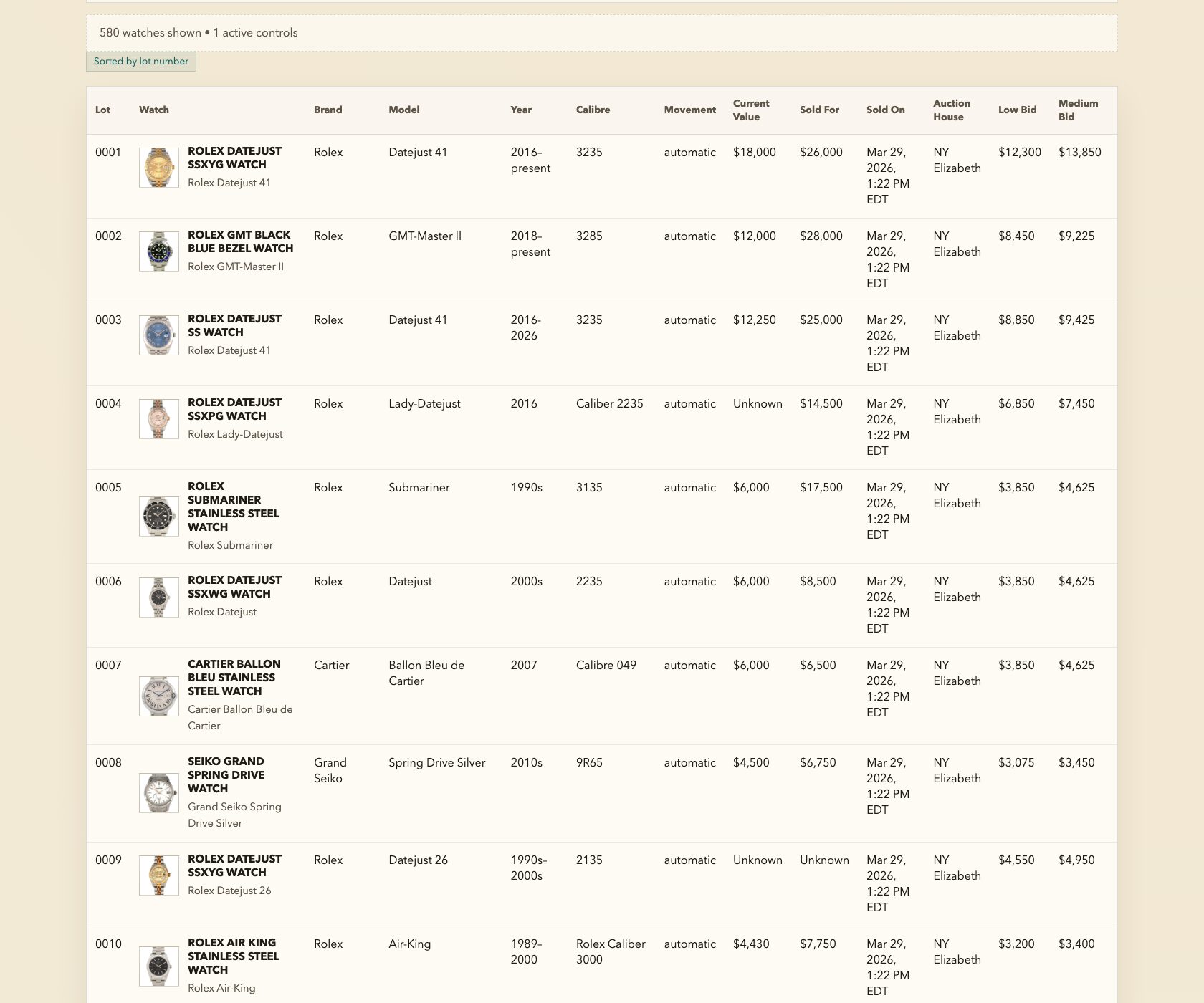Click the 580 watches shown summary bar

[x=602, y=32]
